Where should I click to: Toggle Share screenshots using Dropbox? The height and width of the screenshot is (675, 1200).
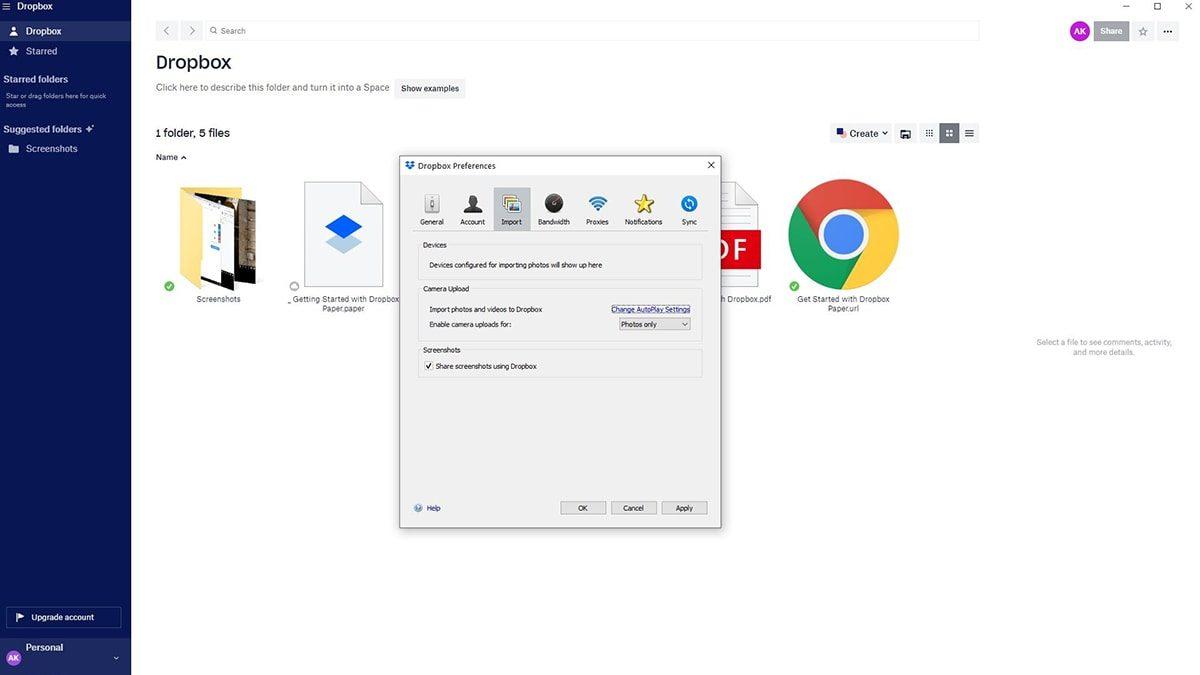pyautogui.click(x=428, y=365)
